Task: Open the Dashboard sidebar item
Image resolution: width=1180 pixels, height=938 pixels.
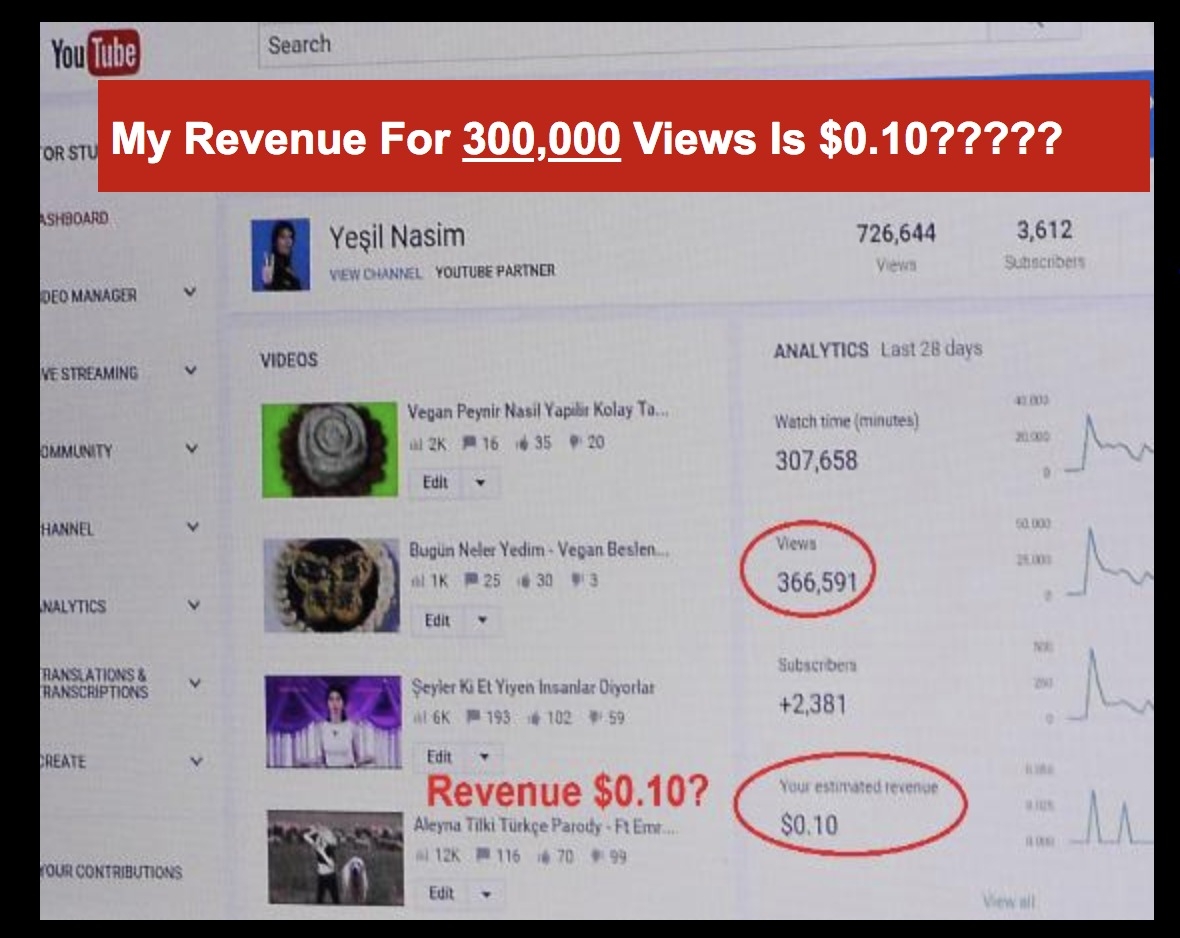Action: pos(75,219)
